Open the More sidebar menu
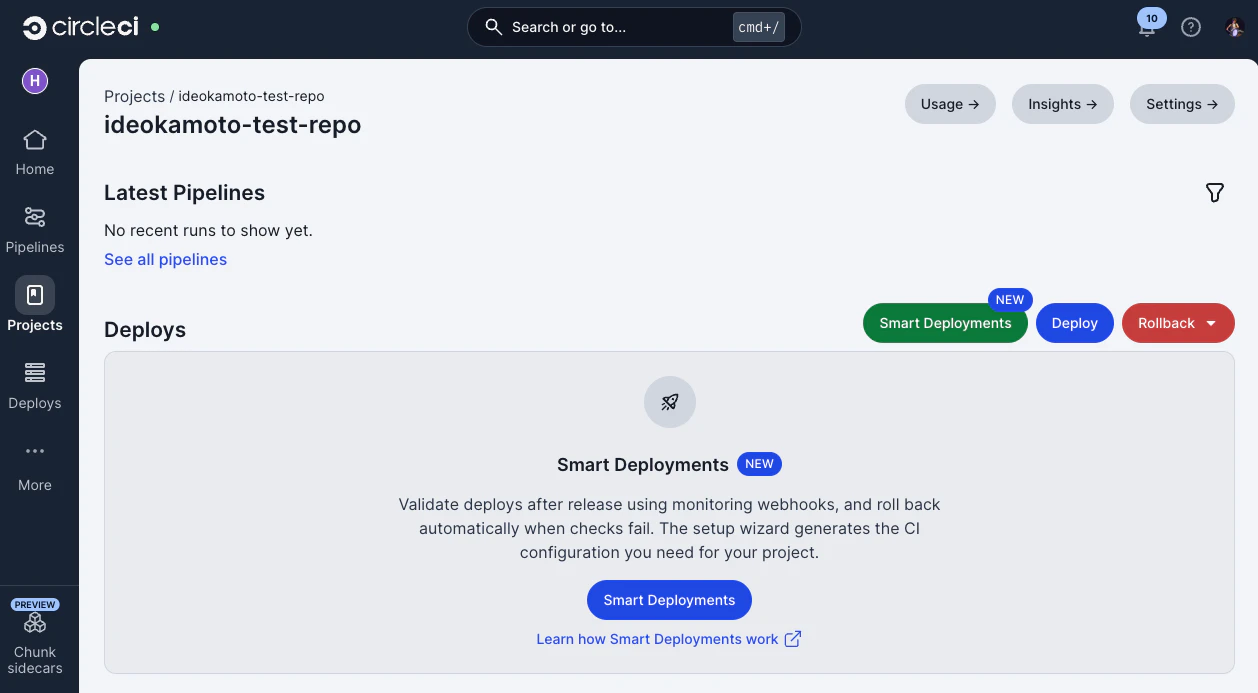The height and width of the screenshot is (693, 1258). click(35, 467)
